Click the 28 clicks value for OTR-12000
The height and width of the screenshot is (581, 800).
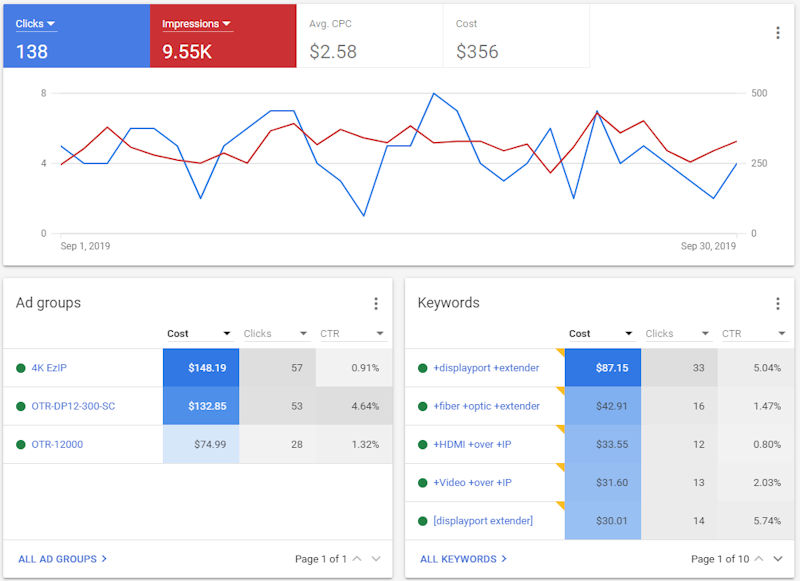[297, 444]
